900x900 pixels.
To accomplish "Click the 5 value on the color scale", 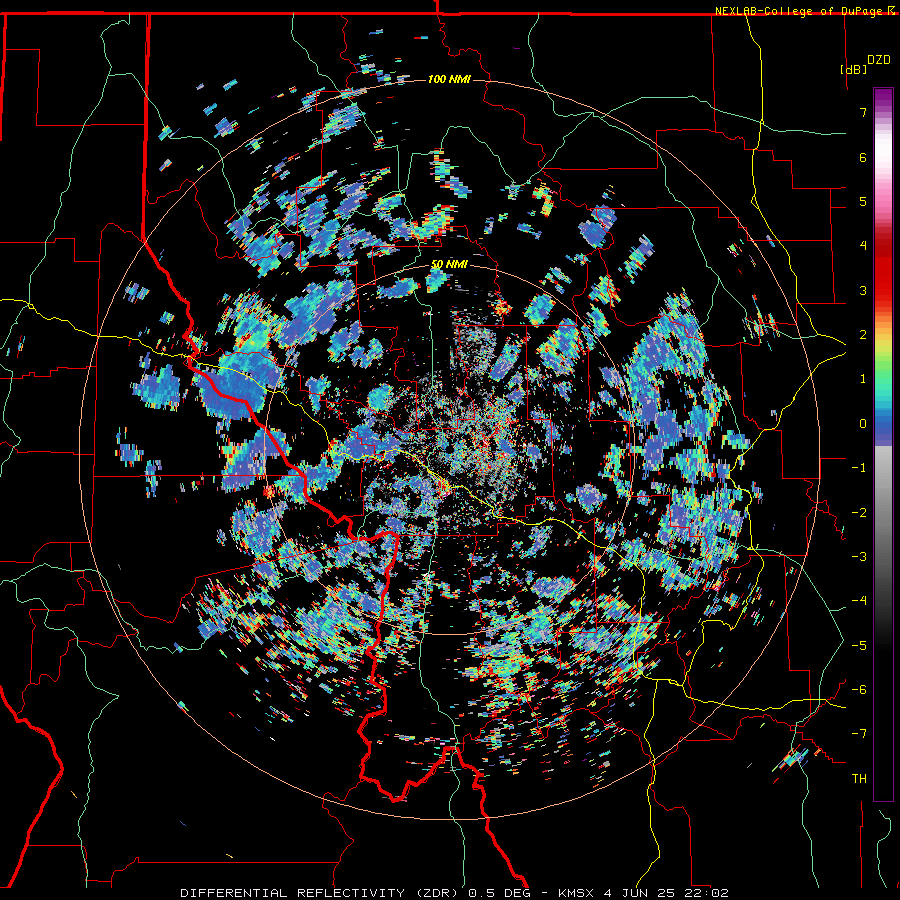I will point(863,201).
